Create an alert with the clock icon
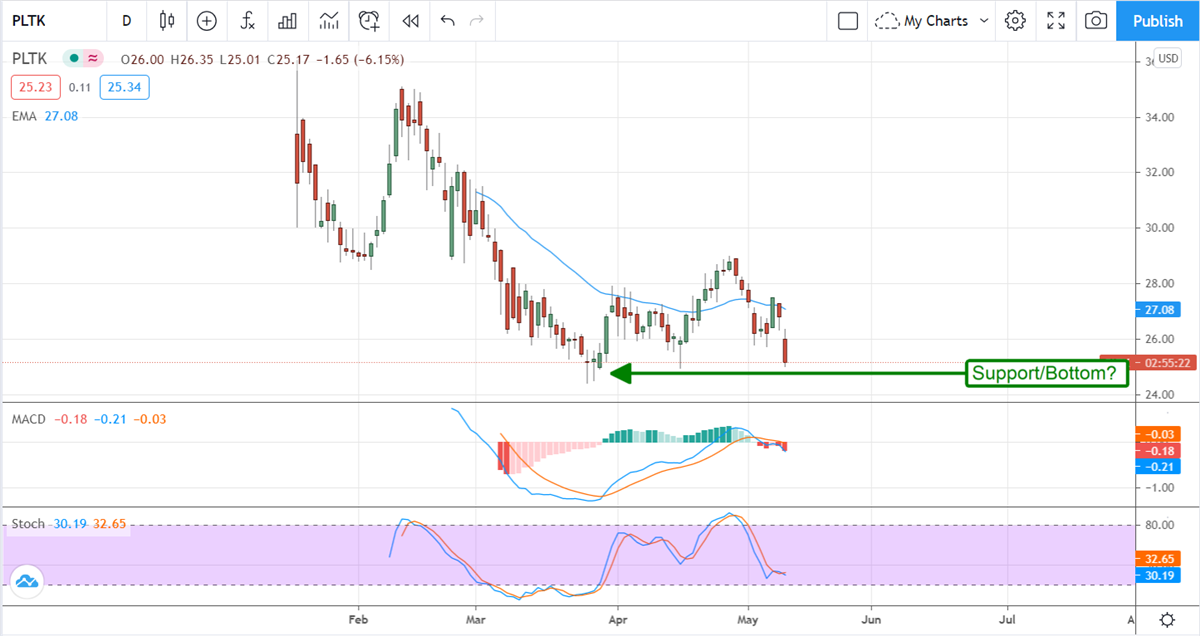The image size is (1200, 636). (369, 20)
